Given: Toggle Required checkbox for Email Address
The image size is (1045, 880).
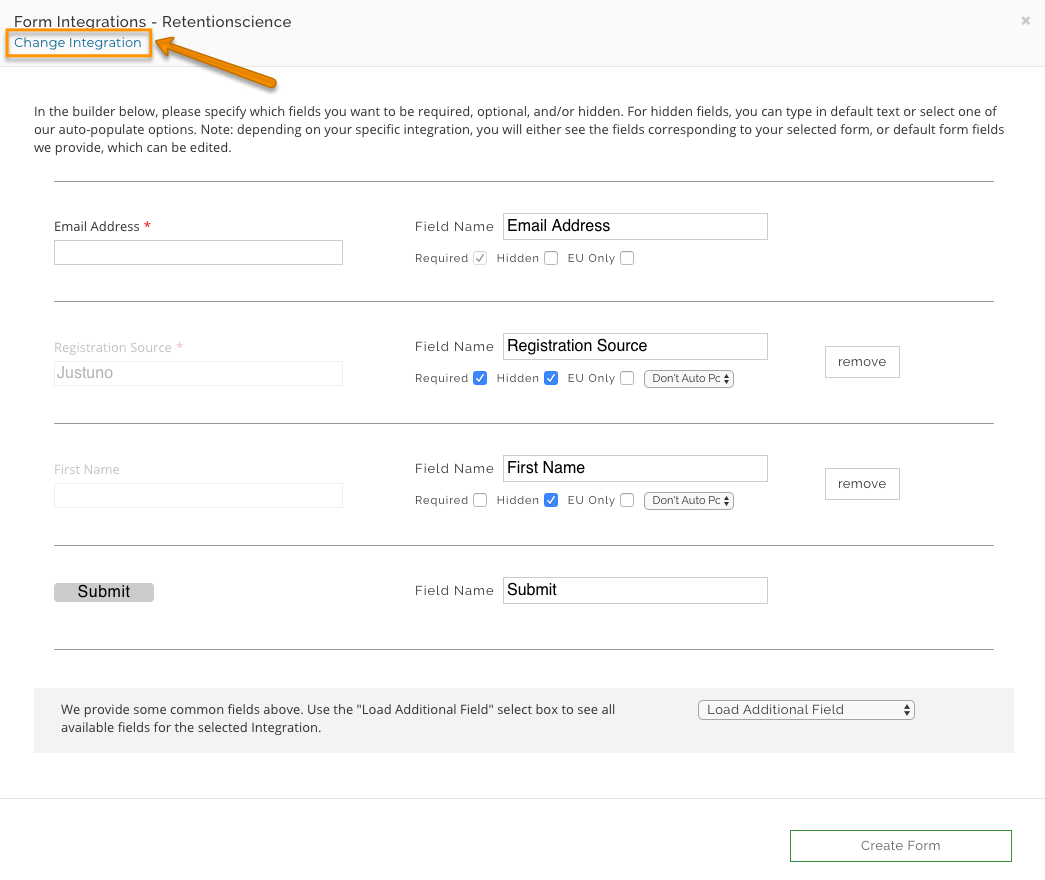Looking at the screenshot, I should click(480, 258).
